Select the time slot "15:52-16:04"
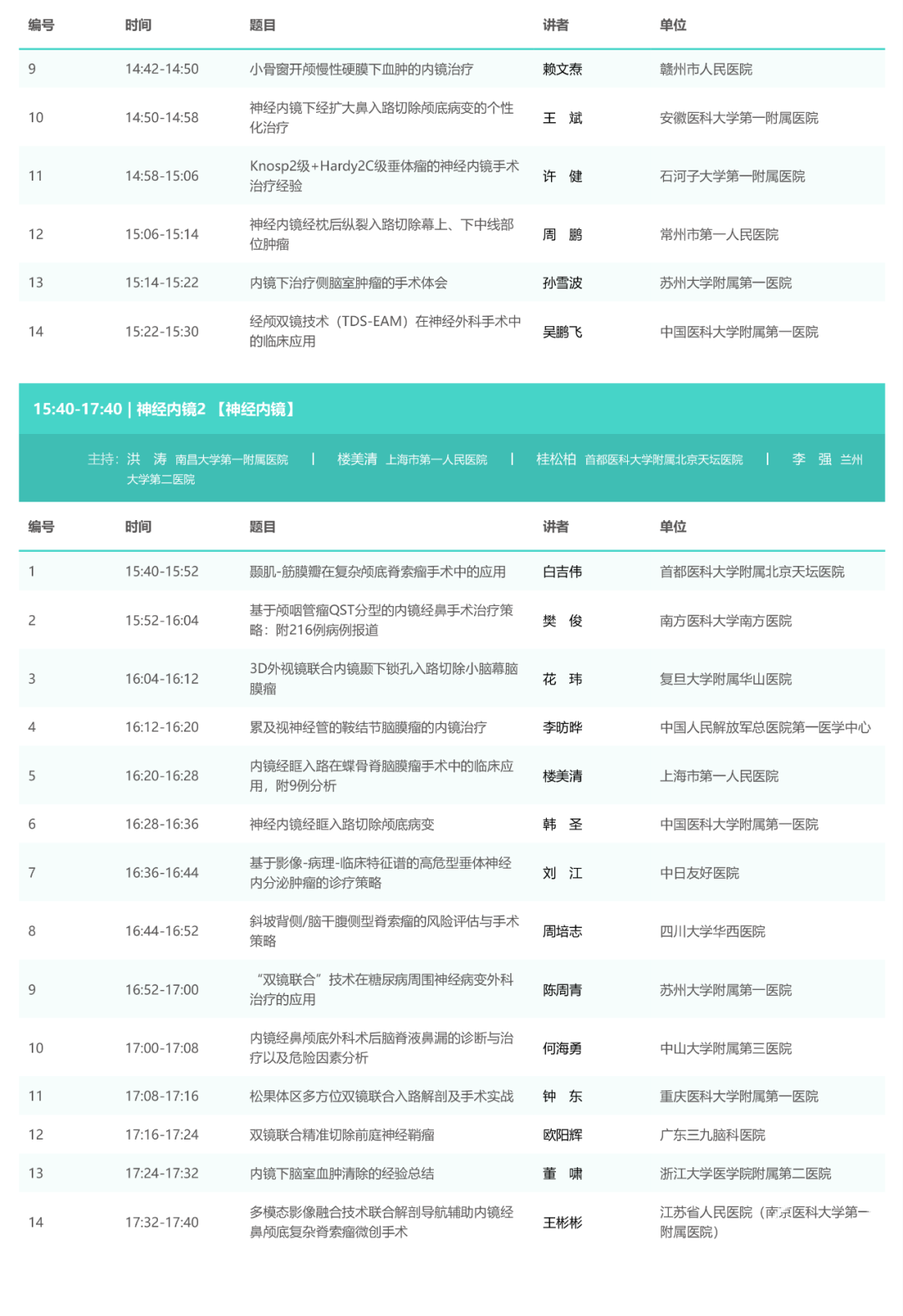 coord(162,620)
